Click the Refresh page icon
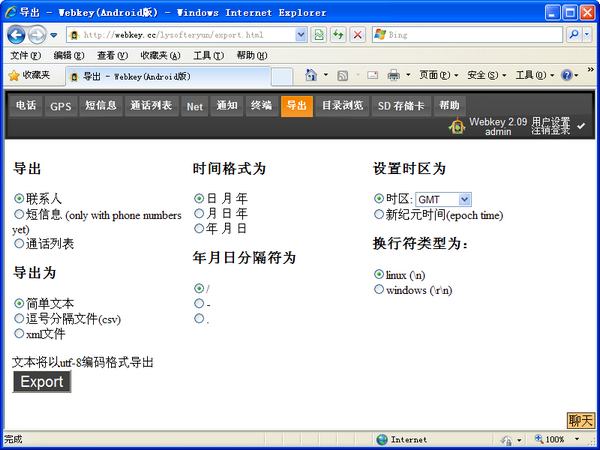Image resolution: width=600 pixels, height=450 pixels. click(x=338, y=34)
